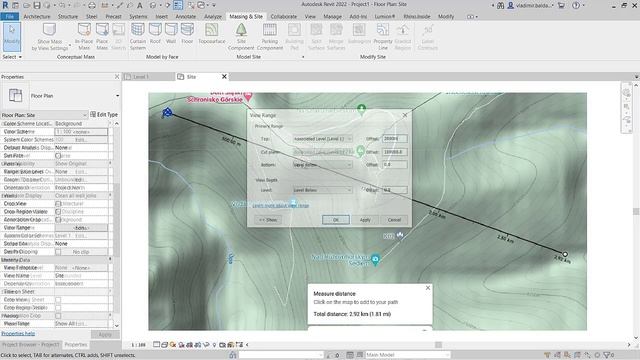
Task: Click the << Show button in View Range
Action: pyautogui.click(x=268, y=220)
